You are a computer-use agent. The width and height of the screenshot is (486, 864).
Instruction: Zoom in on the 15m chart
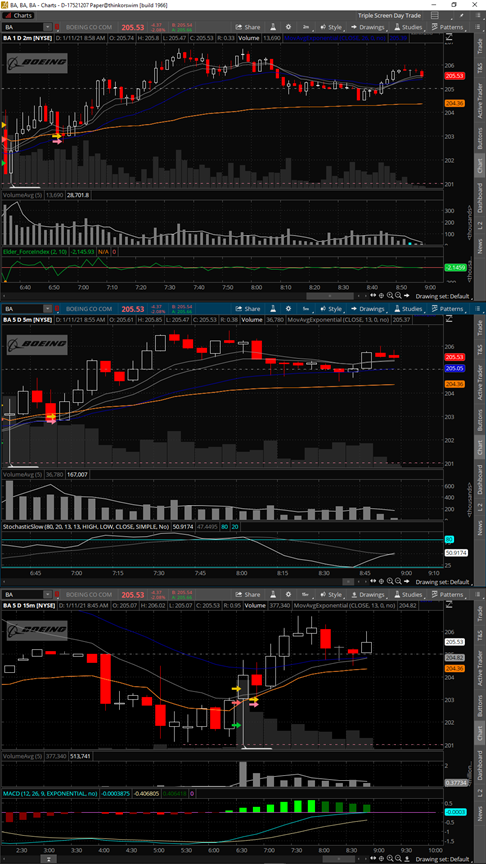390,858
